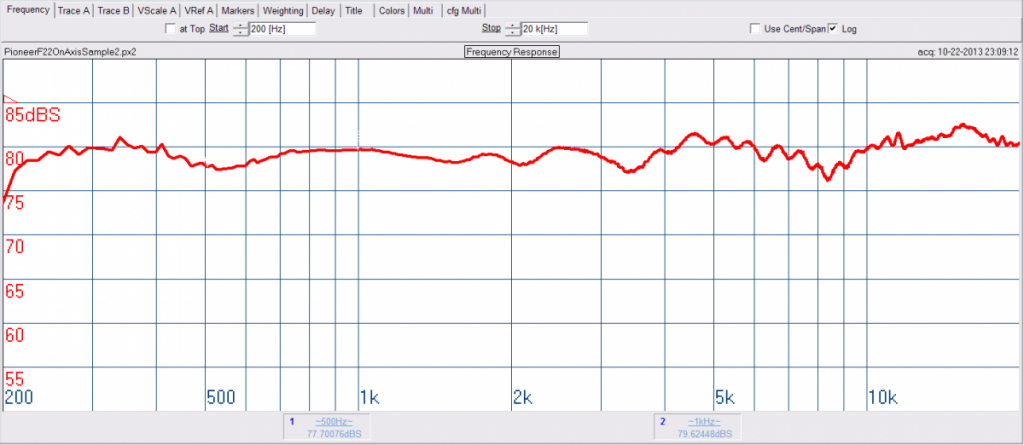The width and height of the screenshot is (1024, 445).
Task: Open the VRef A tab
Action: pyautogui.click(x=199, y=11)
